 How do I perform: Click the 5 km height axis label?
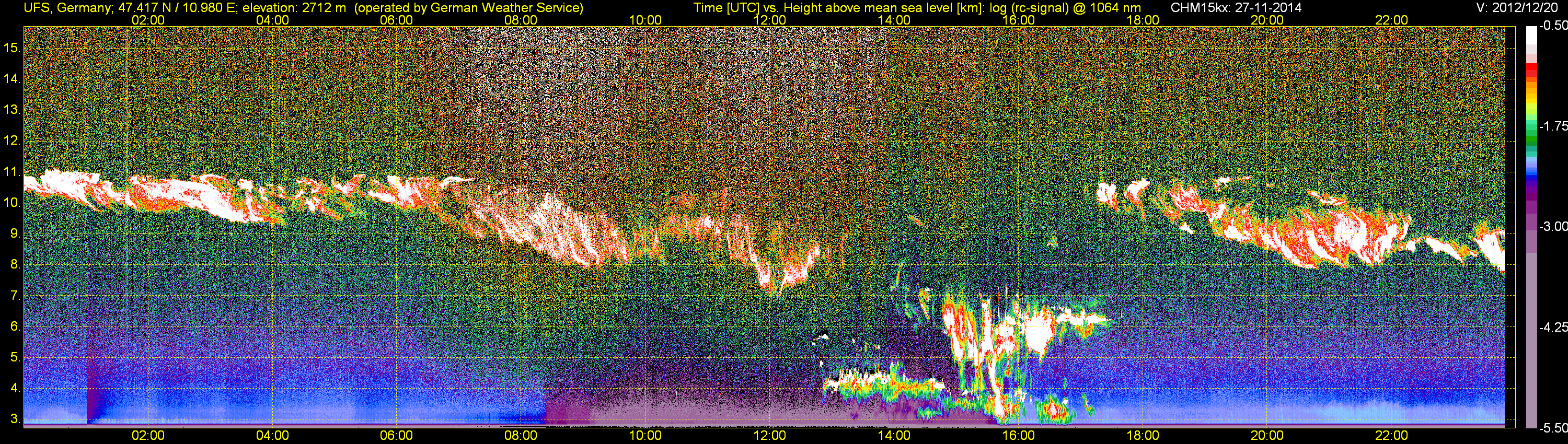pyautogui.click(x=15, y=358)
